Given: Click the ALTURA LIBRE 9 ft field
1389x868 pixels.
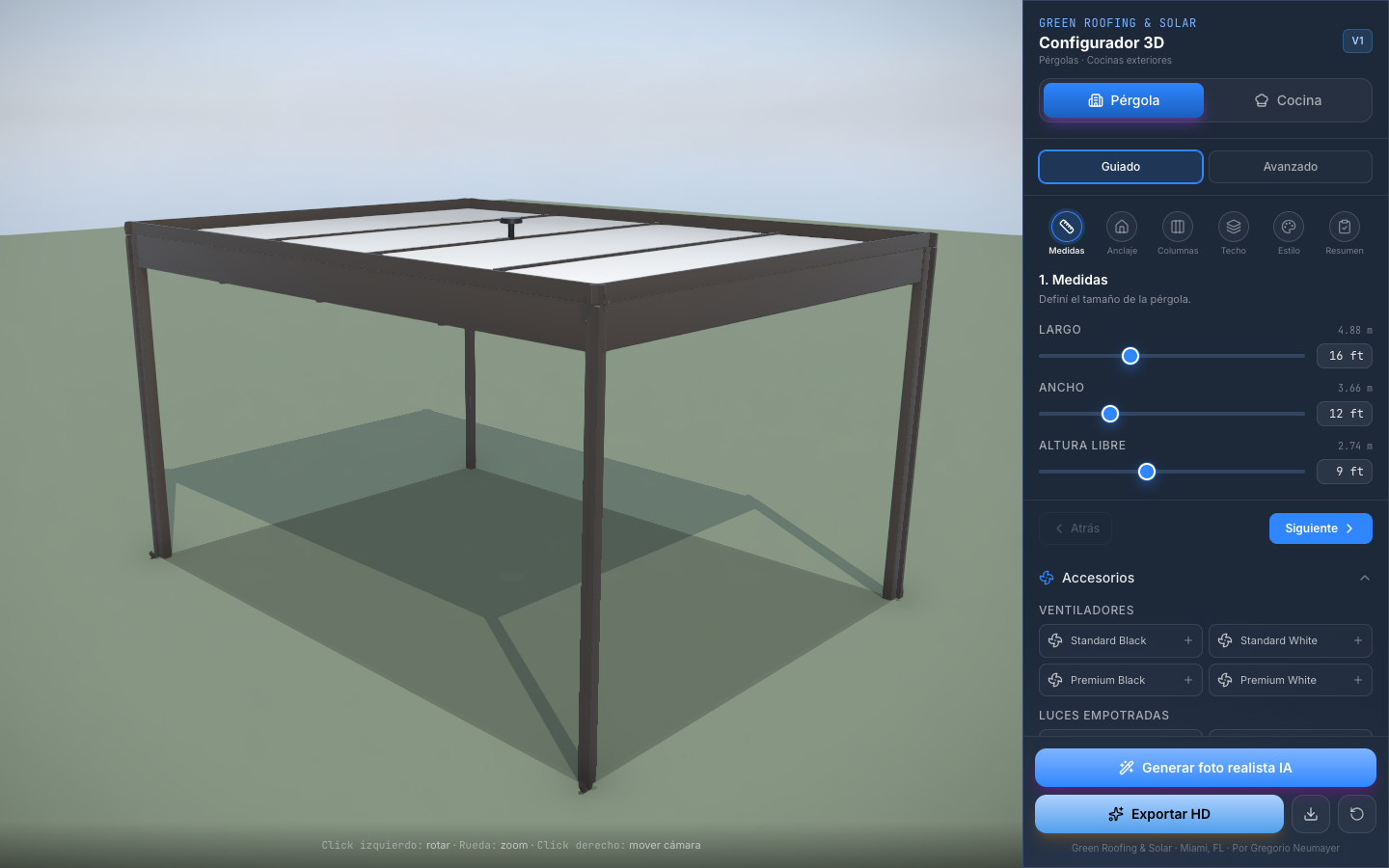Looking at the screenshot, I should click(x=1345, y=472).
